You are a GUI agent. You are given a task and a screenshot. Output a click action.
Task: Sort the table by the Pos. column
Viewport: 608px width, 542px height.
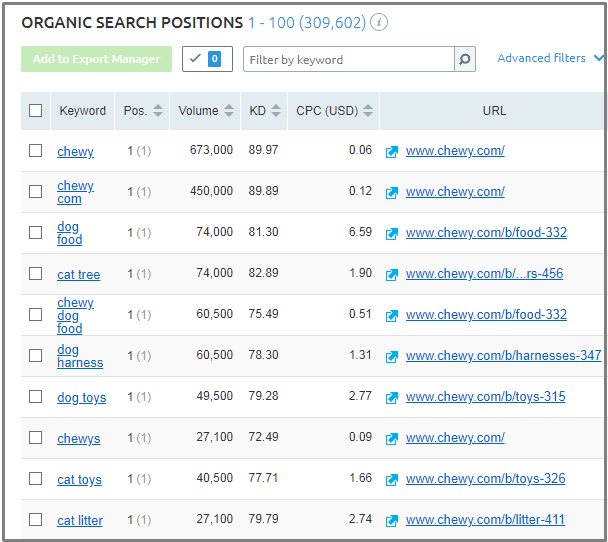(x=157, y=110)
